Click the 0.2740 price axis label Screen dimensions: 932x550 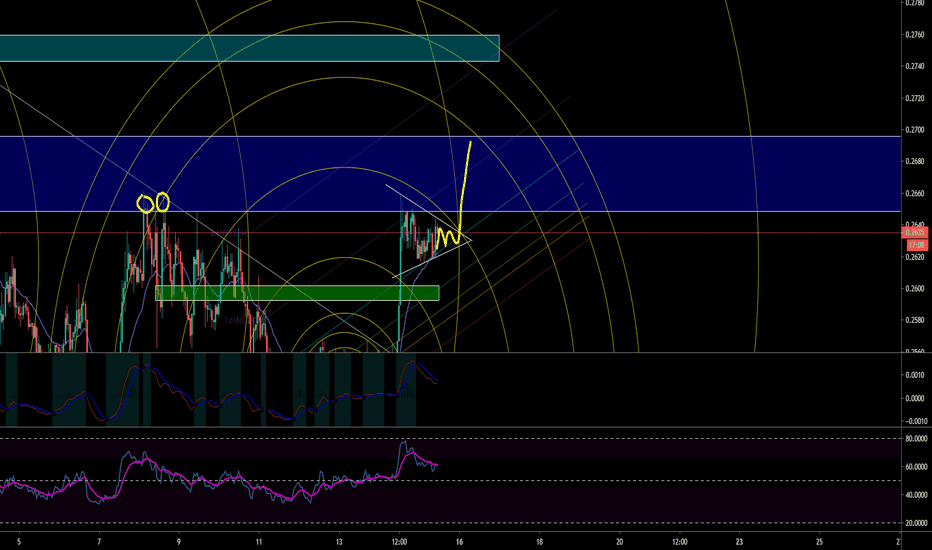pos(915,66)
